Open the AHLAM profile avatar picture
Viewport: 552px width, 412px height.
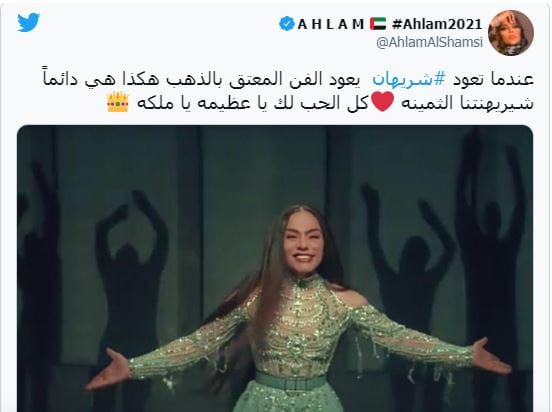point(511,33)
